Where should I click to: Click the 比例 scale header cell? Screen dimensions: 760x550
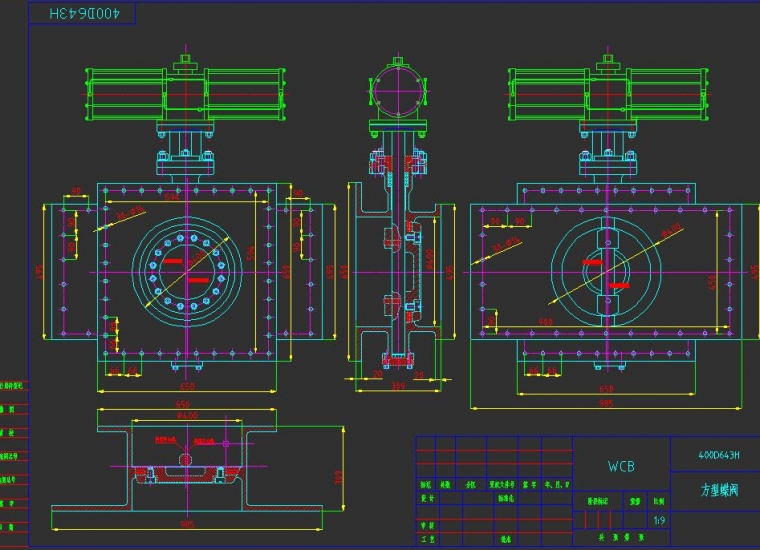[x=658, y=502]
